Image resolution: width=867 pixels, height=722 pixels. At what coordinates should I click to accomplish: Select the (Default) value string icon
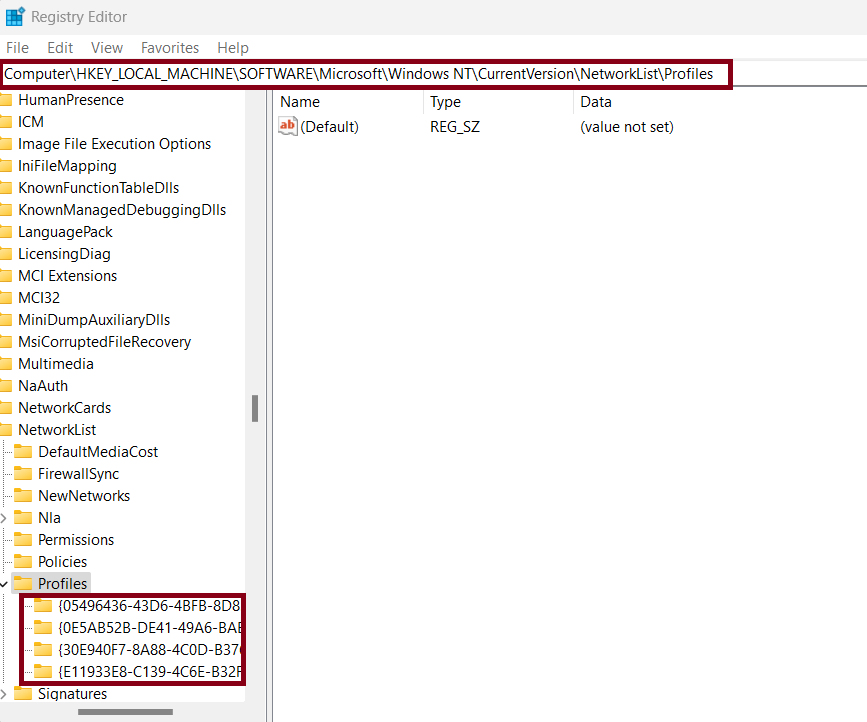tap(288, 127)
